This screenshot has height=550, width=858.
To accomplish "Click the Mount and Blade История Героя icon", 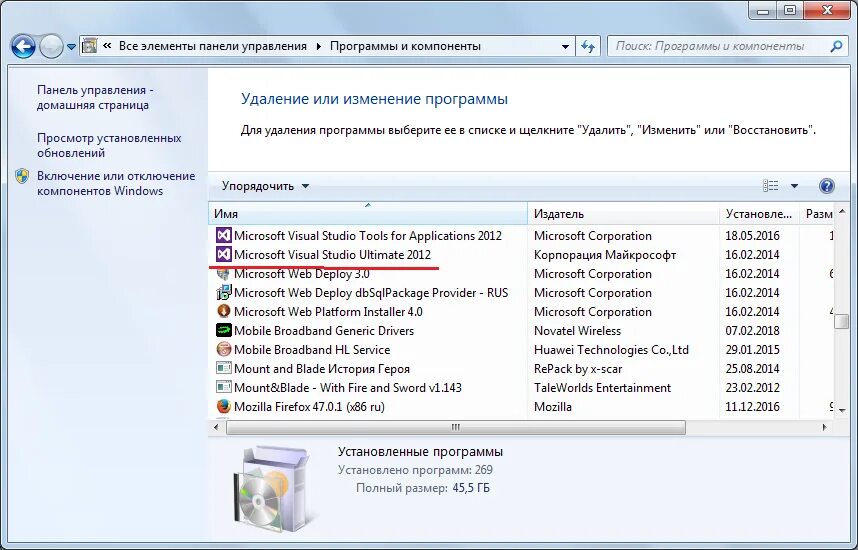I will [x=223, y=368].
